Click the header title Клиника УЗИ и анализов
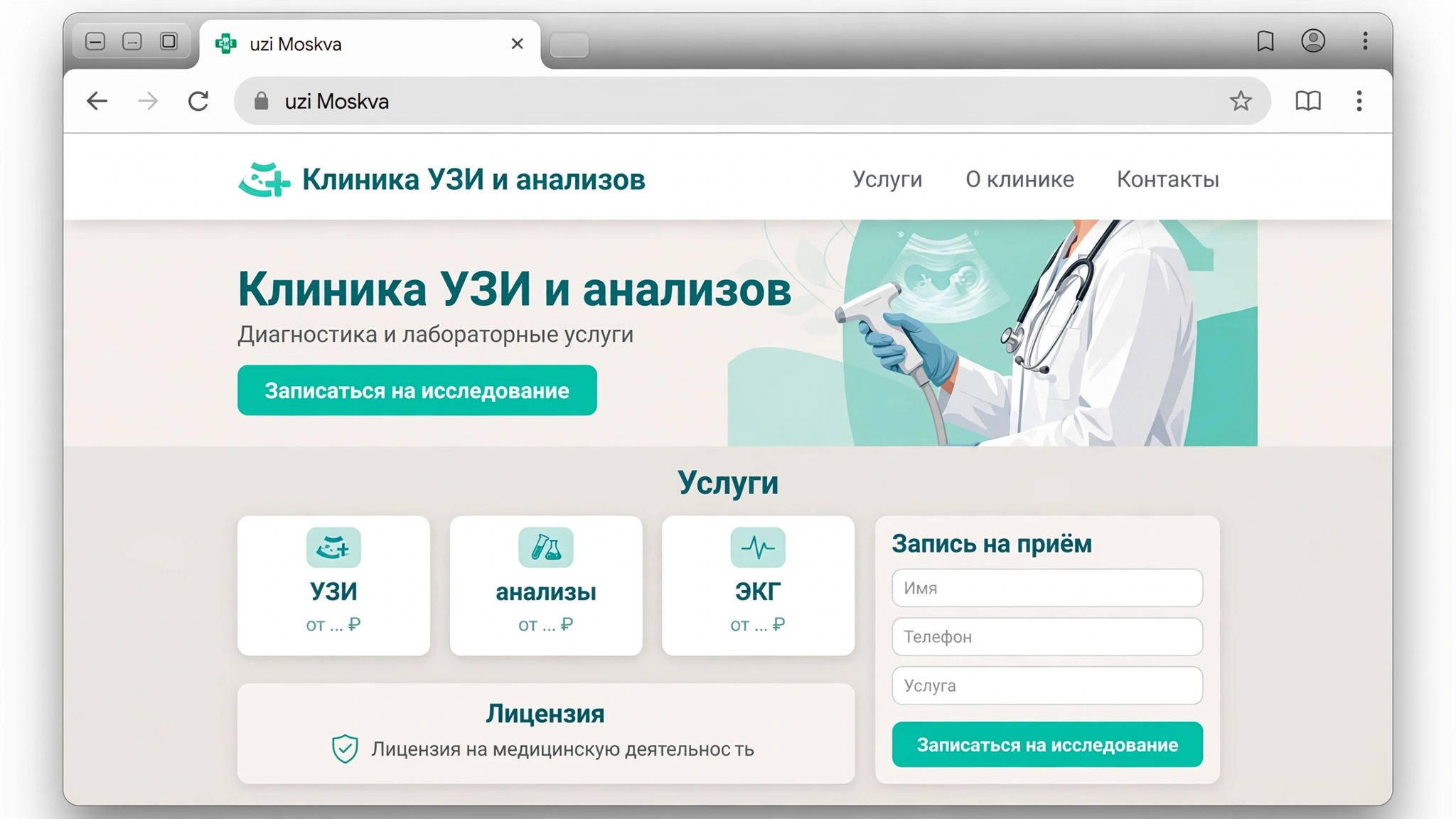 point(473,179)
